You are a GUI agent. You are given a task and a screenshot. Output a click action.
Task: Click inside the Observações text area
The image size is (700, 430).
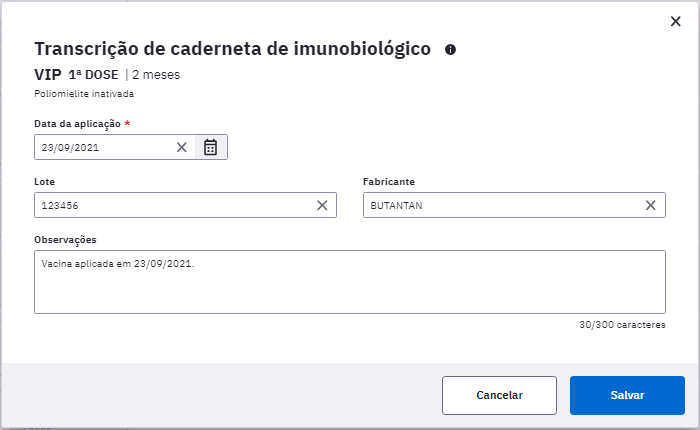pos(350,282)
